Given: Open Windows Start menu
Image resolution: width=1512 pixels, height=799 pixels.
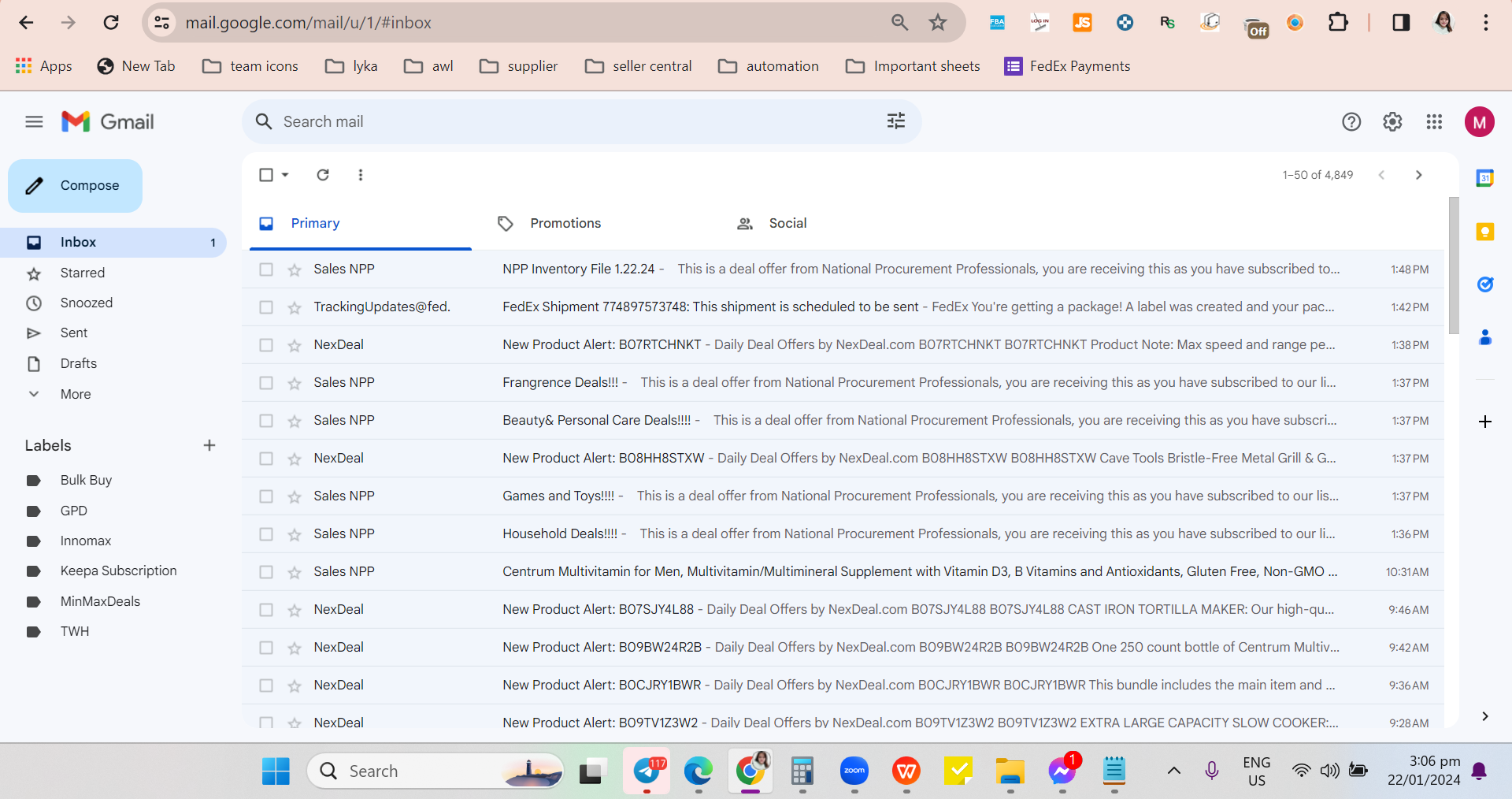Looking at the screenshot, I should (x=276, y=771).
